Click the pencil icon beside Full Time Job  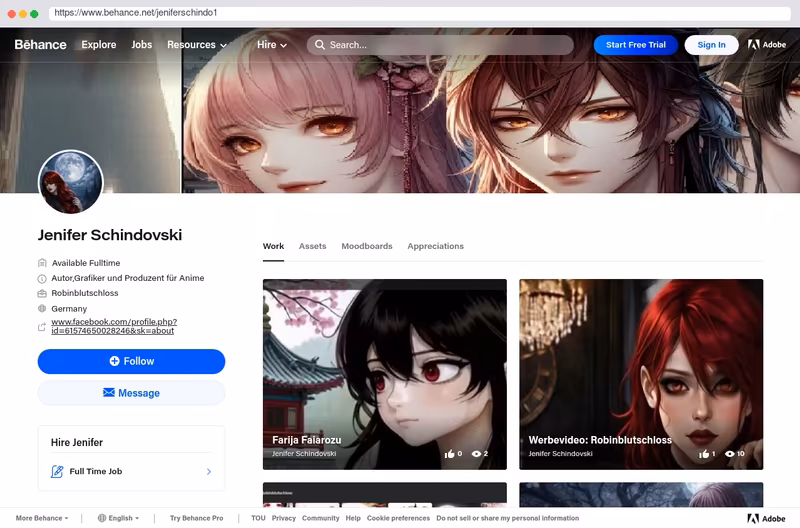(x=57, y=471)
